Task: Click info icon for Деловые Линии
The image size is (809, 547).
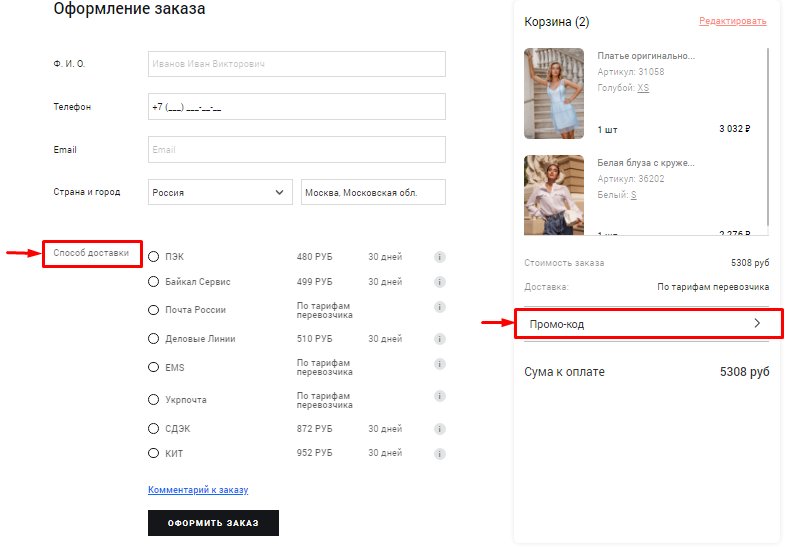Action: click(440, 339)
